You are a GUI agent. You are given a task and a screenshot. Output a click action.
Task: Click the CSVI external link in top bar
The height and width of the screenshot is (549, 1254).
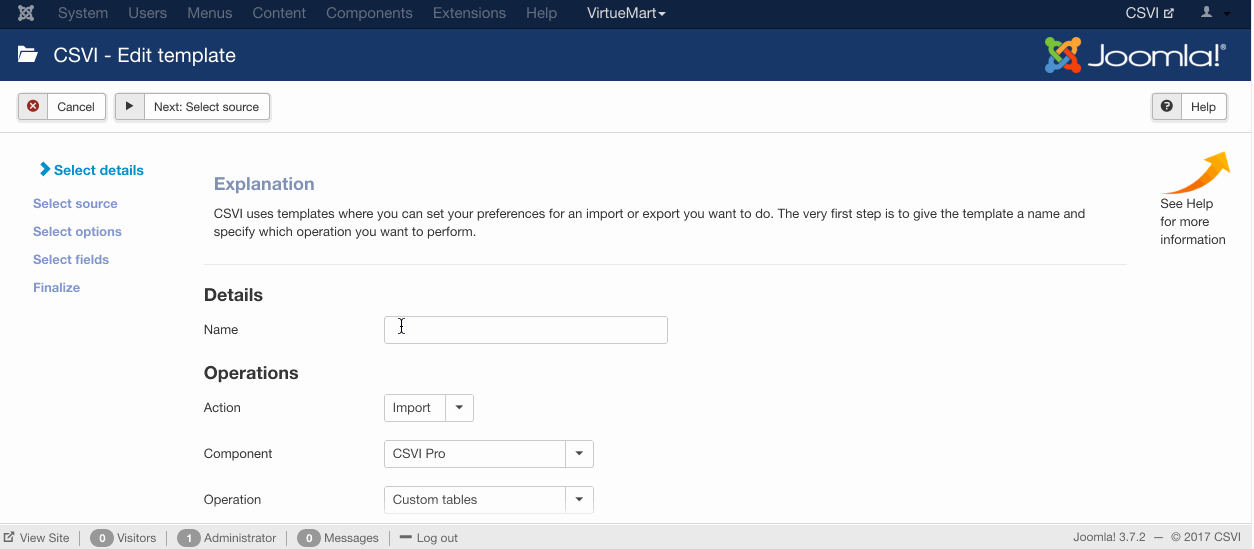1150,13
